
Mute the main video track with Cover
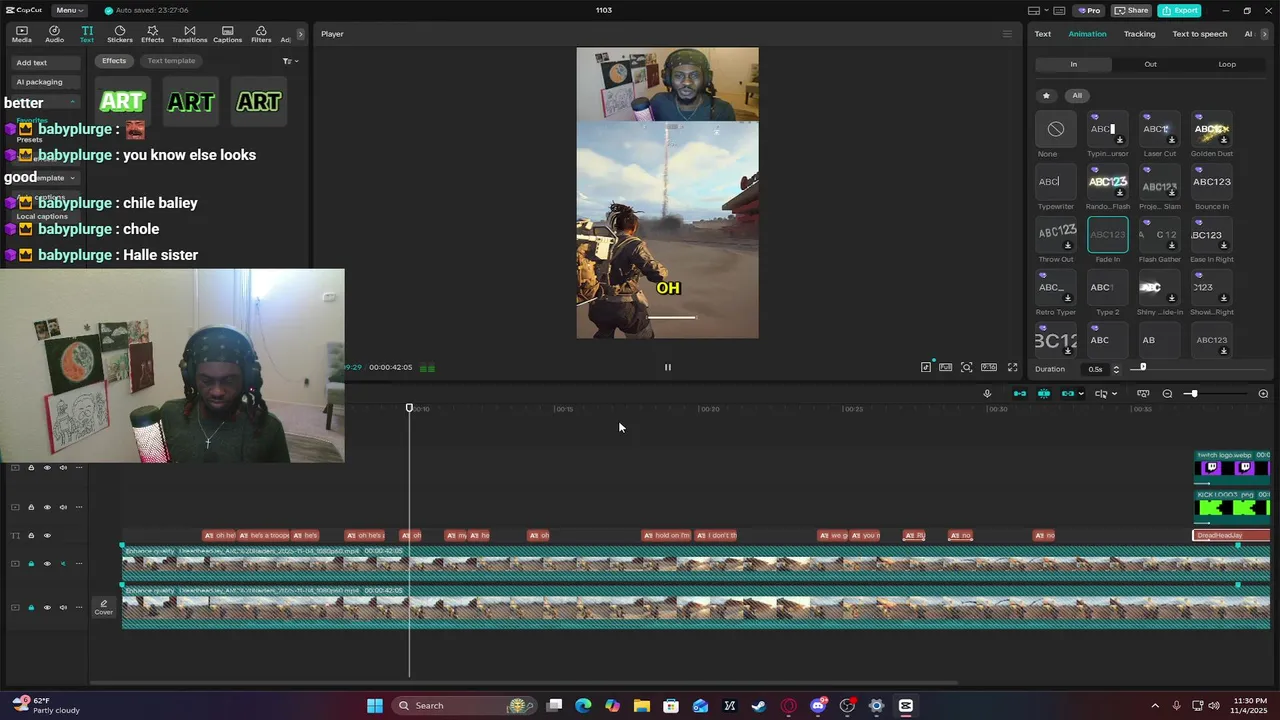point(63,608)
